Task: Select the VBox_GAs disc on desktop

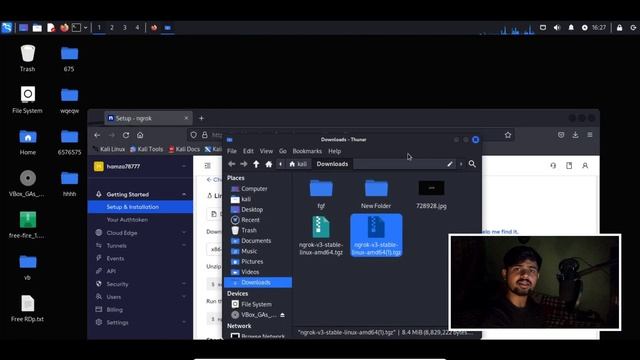Action: tap(27, 184)
